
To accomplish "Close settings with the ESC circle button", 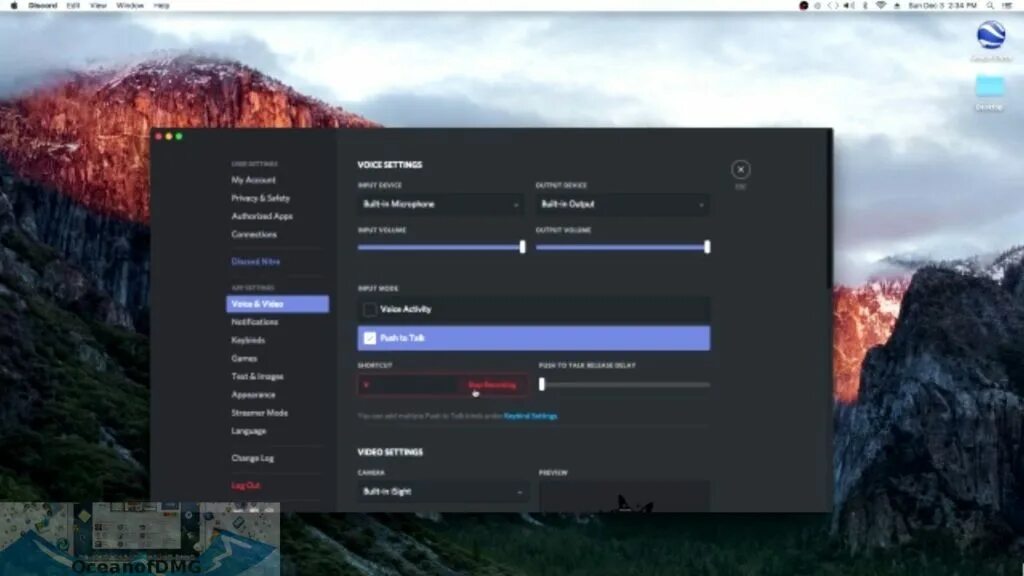I will click(x=741, y=170).
